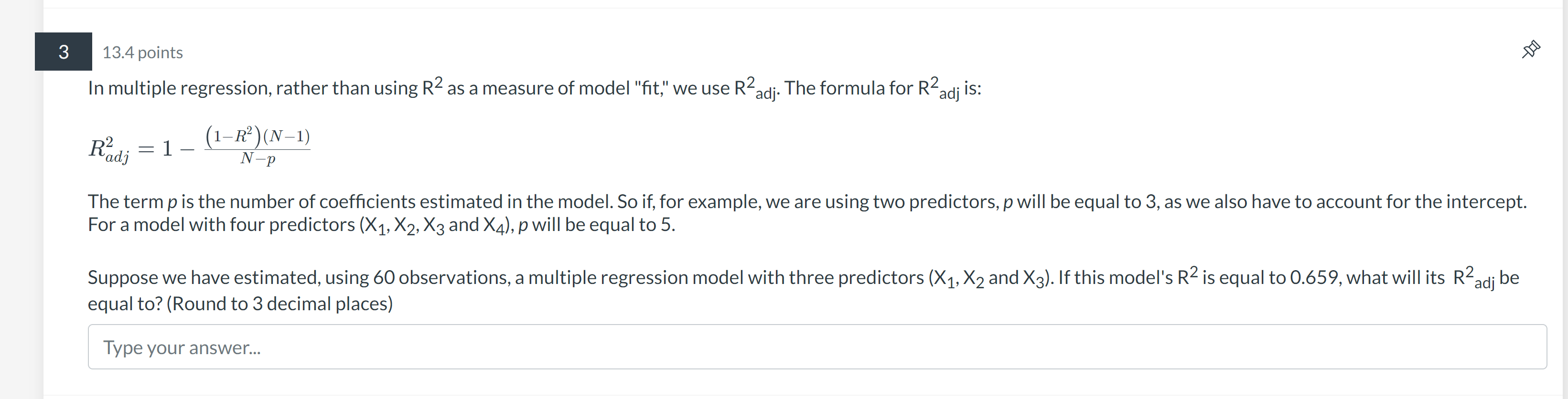The image size is (1568, 399).
Task: Click the pushpin icon on the question card
Action: 1532,49
